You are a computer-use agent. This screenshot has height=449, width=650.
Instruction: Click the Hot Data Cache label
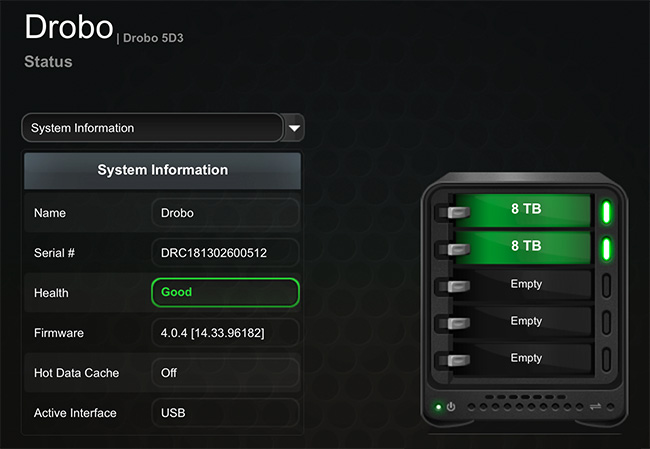pyautogui.click(x=77, y=373)
